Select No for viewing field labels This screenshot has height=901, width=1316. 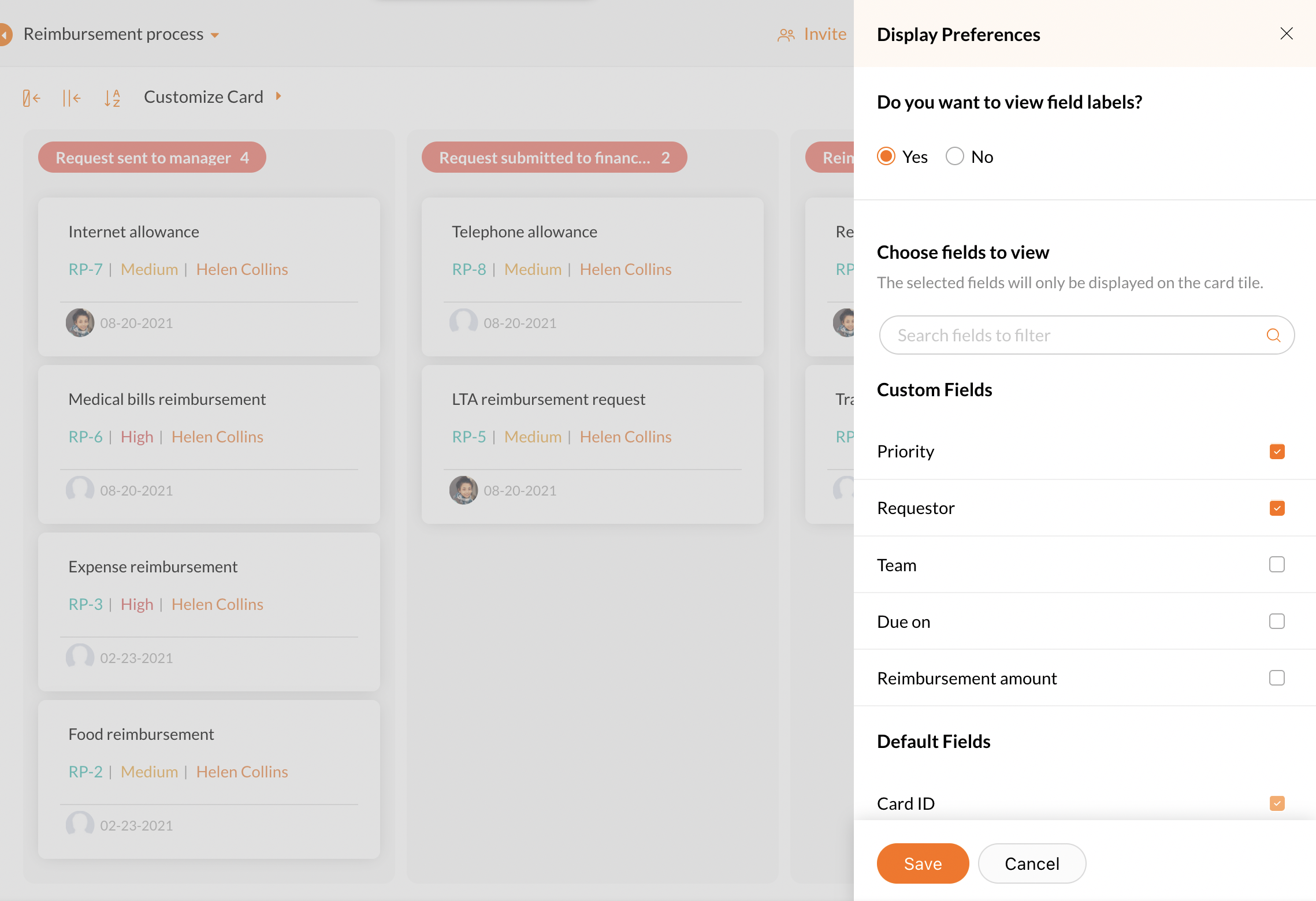coord(955,157)
